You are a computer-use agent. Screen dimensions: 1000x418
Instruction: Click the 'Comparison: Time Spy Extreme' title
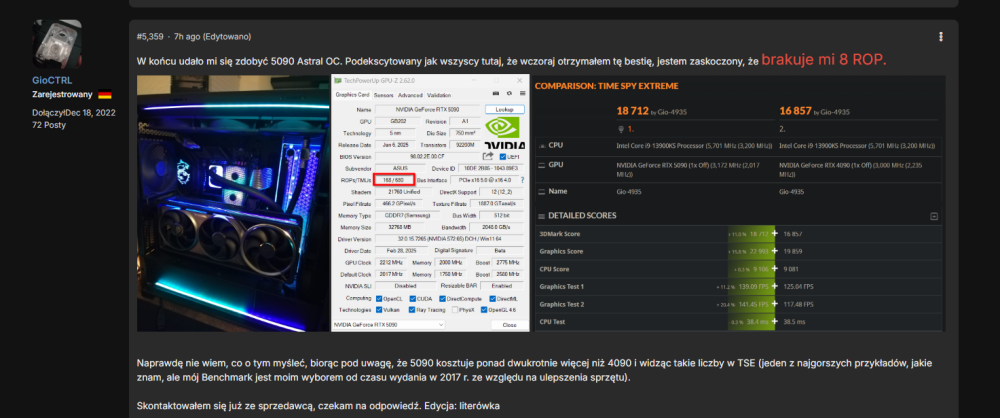(607, 86)
